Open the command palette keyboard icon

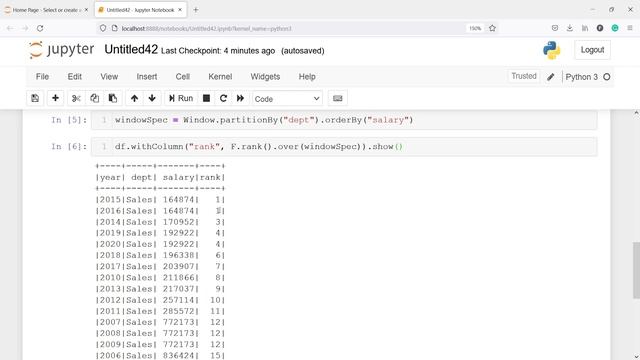coord(338,98)
